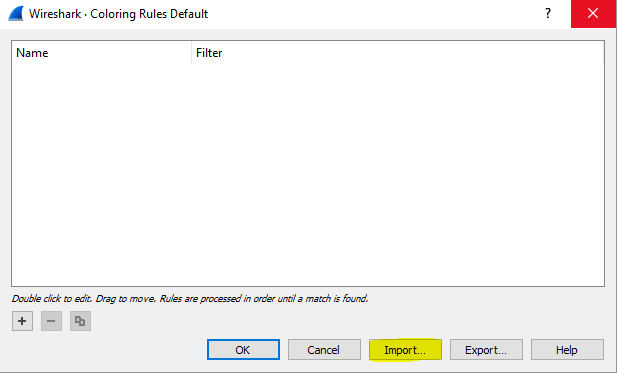Click the blank list area under the Name column
This screenshot has width=617, height=373.
(x=102, y=173)
